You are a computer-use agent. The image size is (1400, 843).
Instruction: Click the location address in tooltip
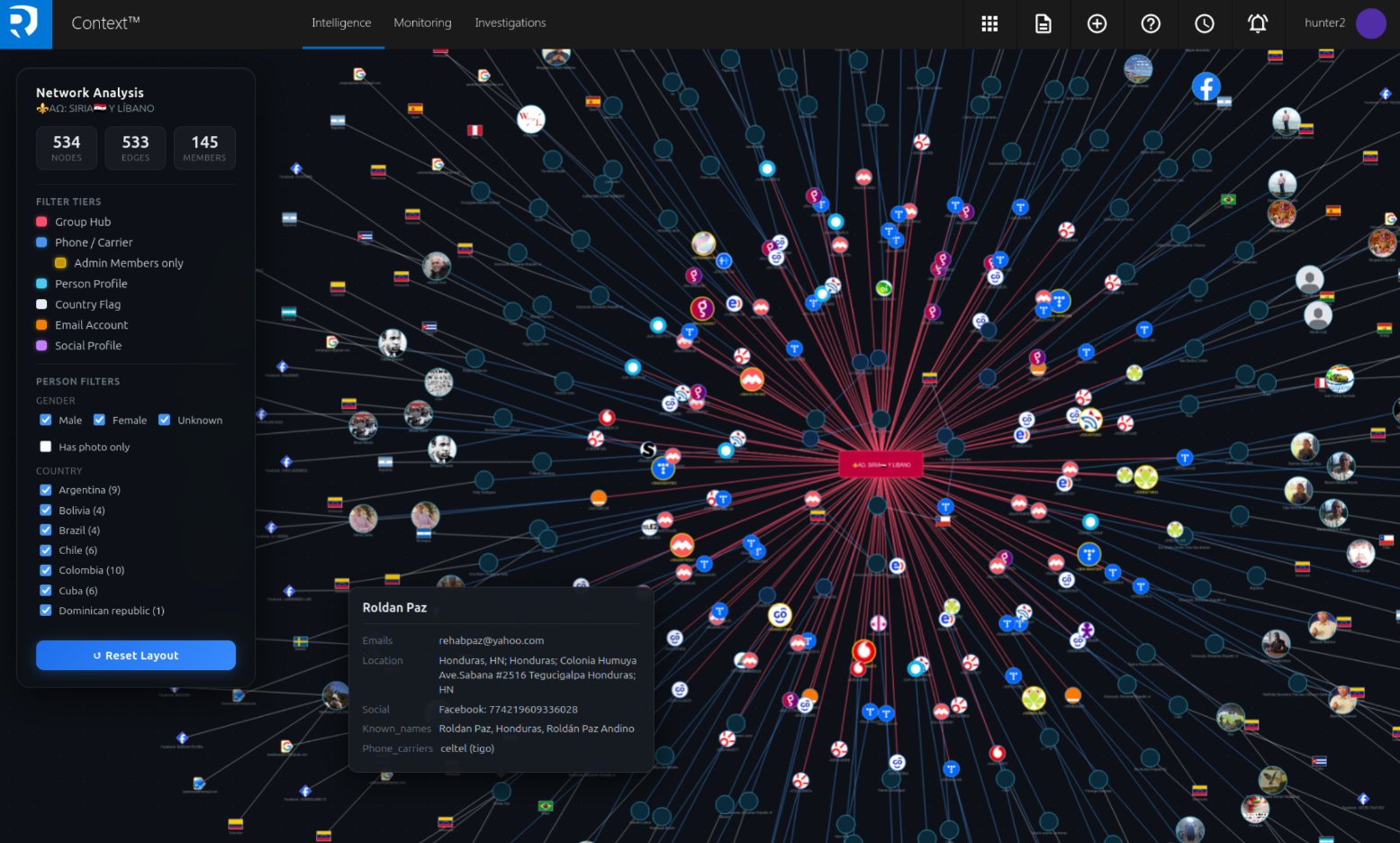pyautogui.click(x=537, y=675)
